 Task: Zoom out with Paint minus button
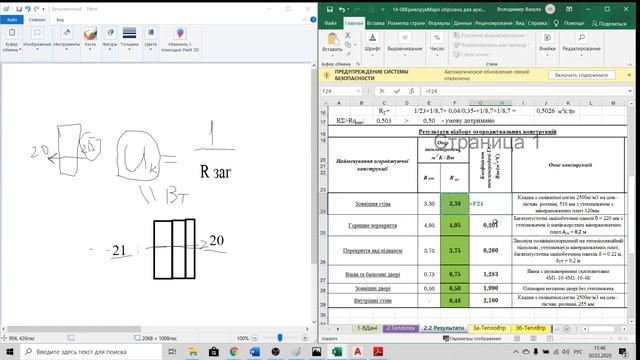point(255,338)
